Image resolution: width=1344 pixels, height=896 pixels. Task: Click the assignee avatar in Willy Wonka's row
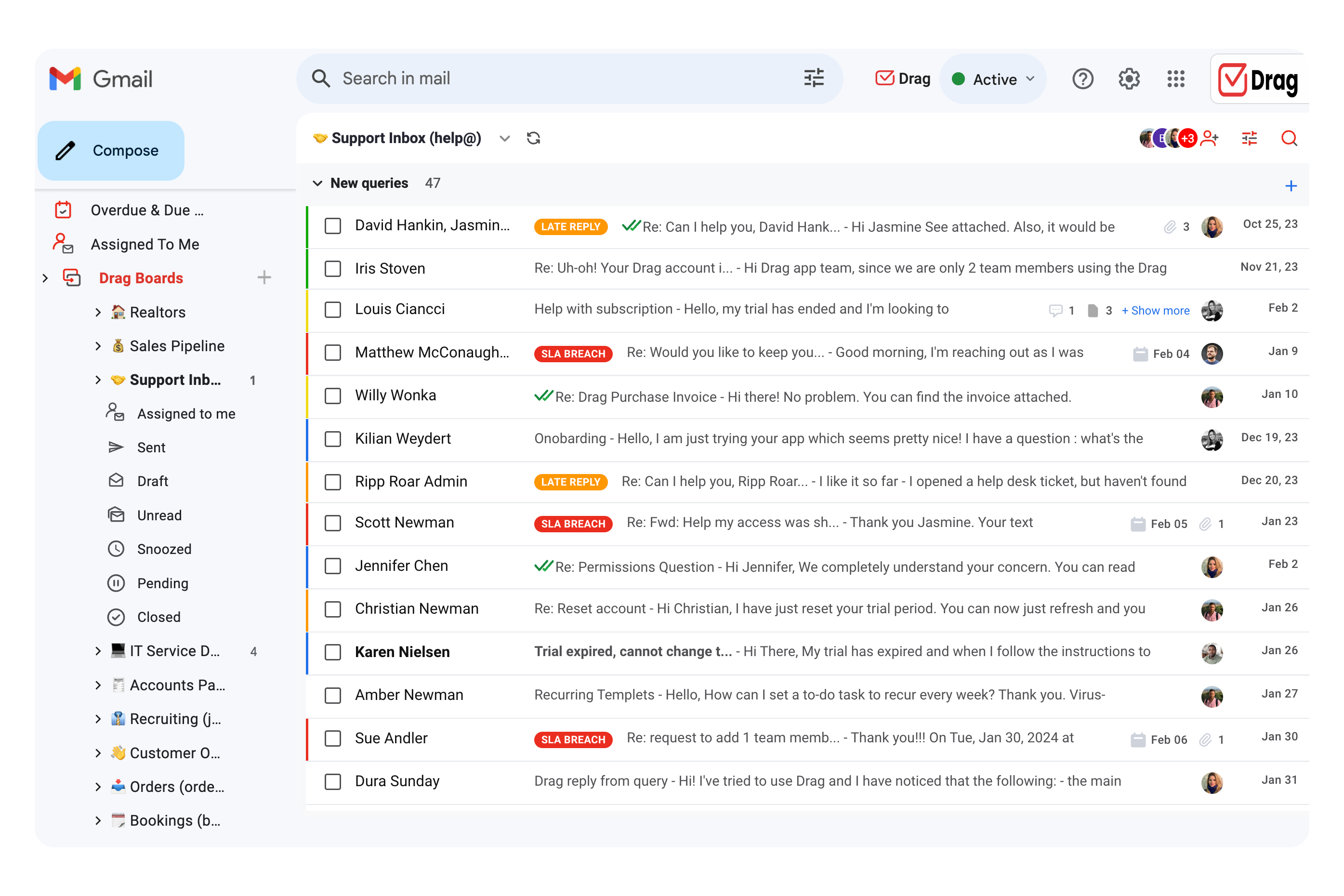pyautogui.click(x=1212, y=396)
